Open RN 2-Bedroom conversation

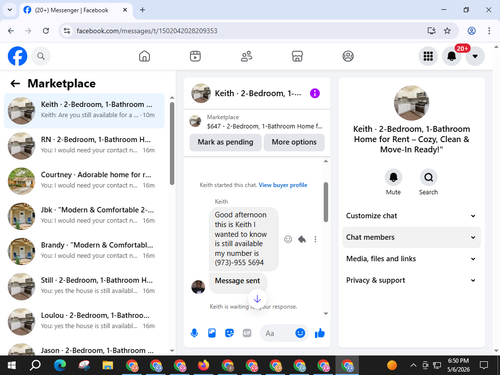click(84, 146)
